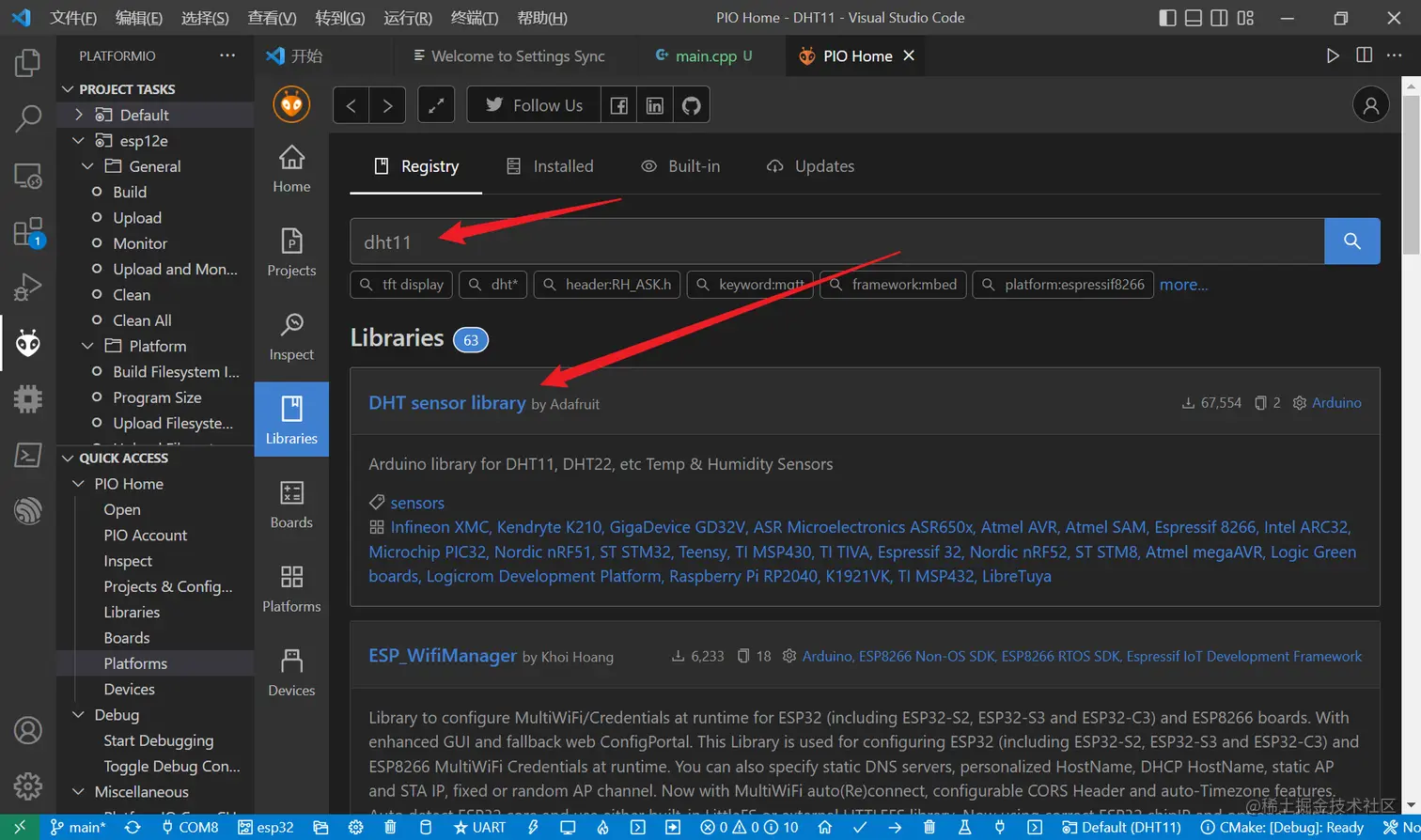1421x840 pixels.
Task: Open the ESP_WifiManager library link
Action: click(443, 656)
